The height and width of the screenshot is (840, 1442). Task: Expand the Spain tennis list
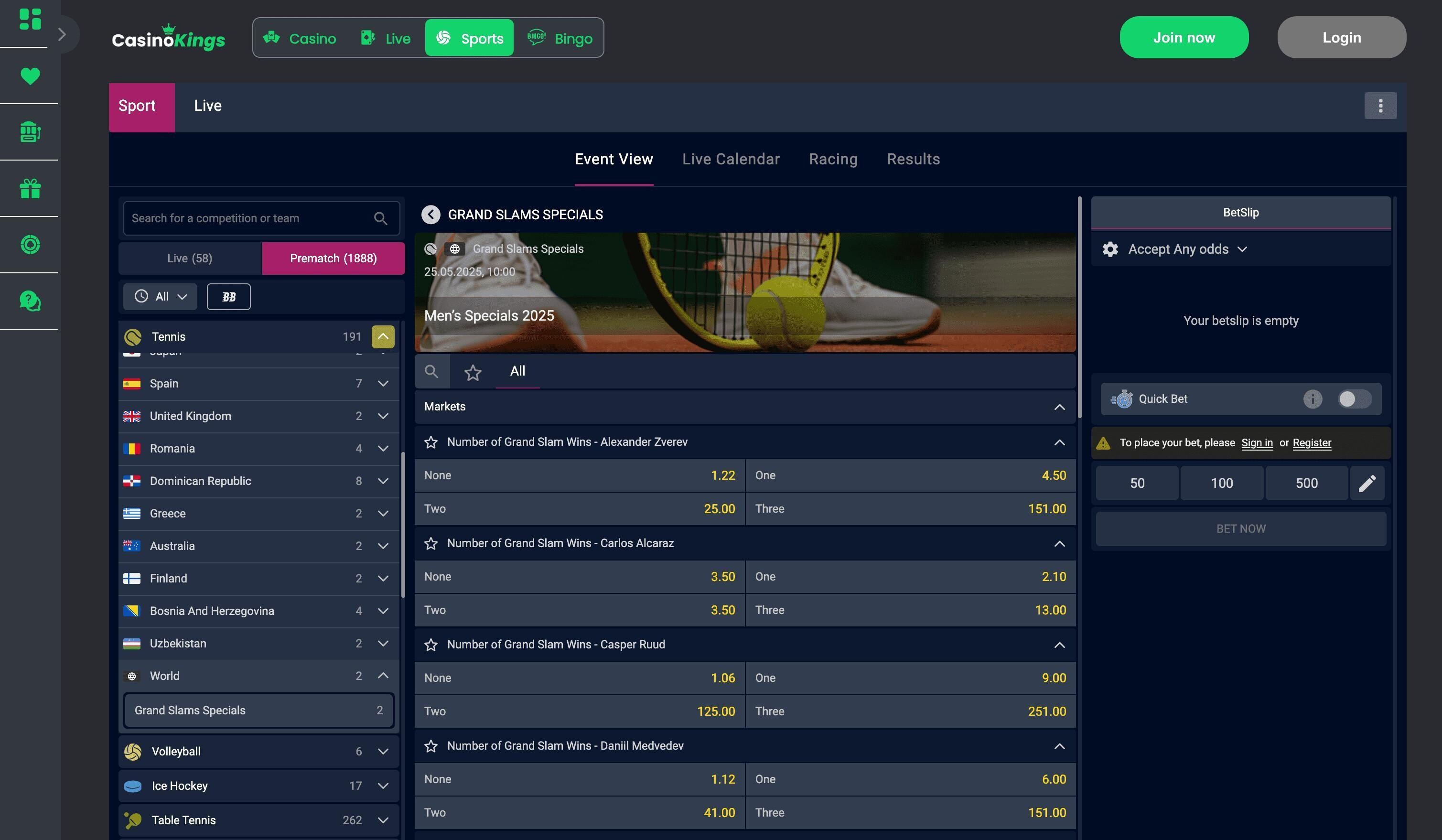coord(383,383)
